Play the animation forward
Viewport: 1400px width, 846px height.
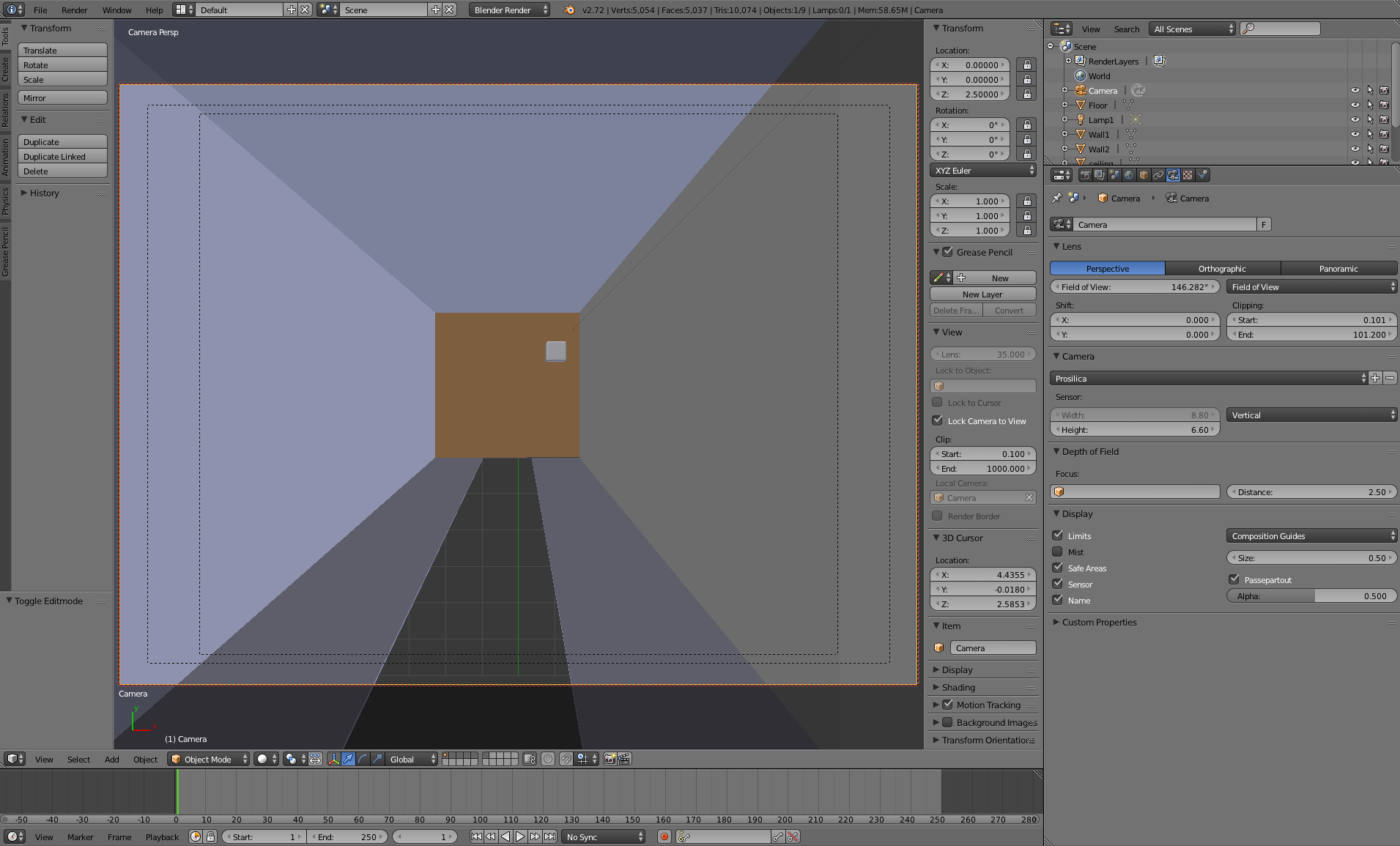tap(520, 836)
